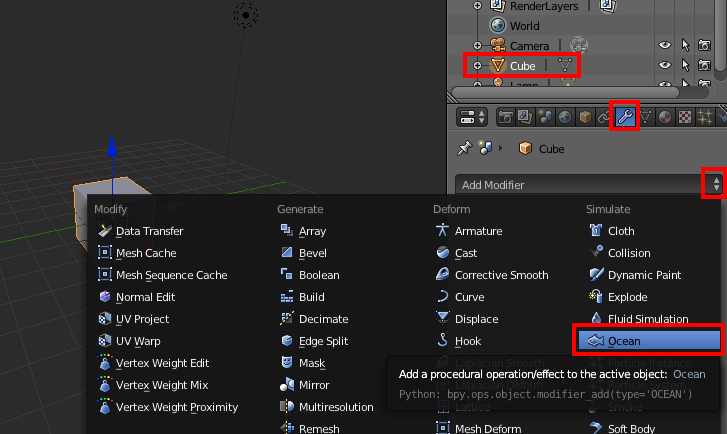This screenshot has height=434, width=727.
Task: Choose the Mesh Sequence Cache modifier
Action: (x=172, y=274)
